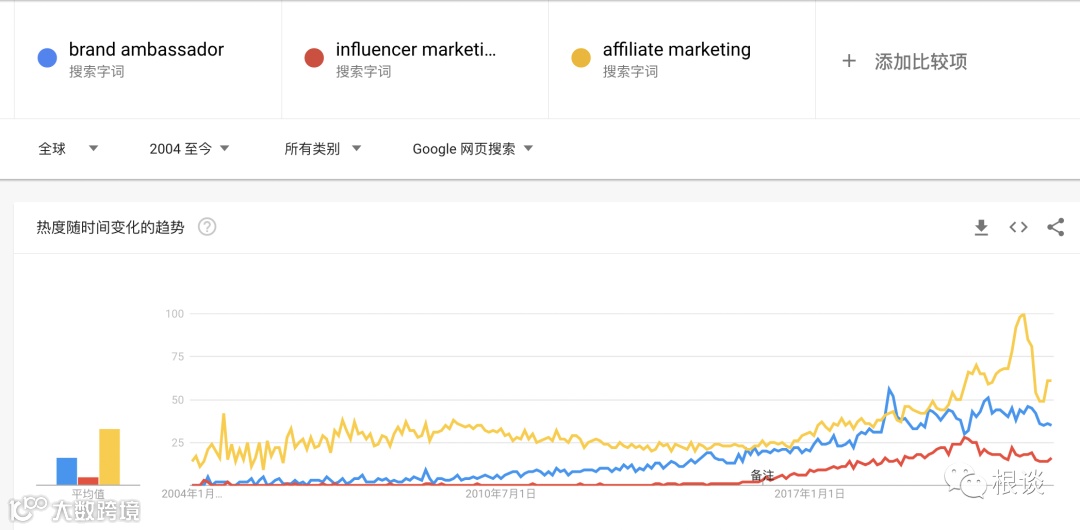Open the embed code icon
The height and width of the screenshot is (530, 1080).
pos(1018,228)
